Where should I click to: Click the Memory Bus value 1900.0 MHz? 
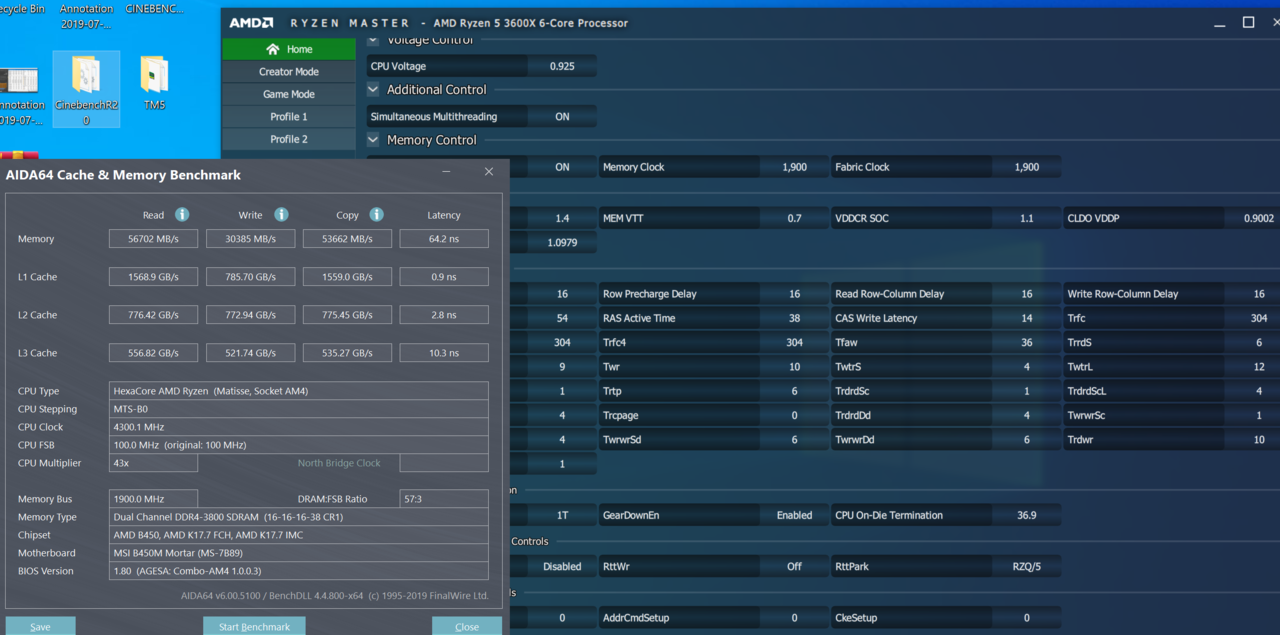coord(153,499)
